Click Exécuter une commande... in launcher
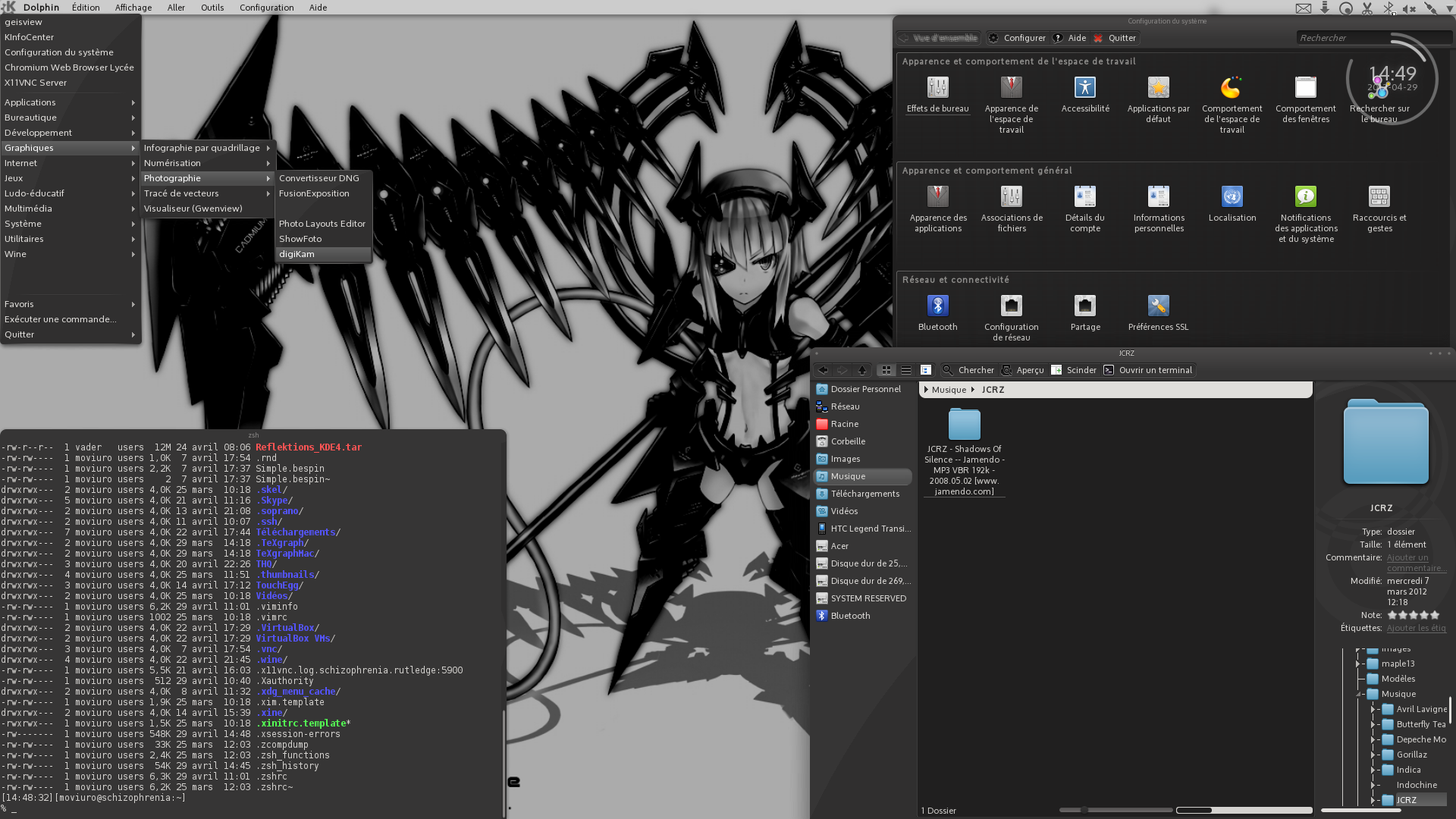1456x819 pixels. tap(70, 319)
